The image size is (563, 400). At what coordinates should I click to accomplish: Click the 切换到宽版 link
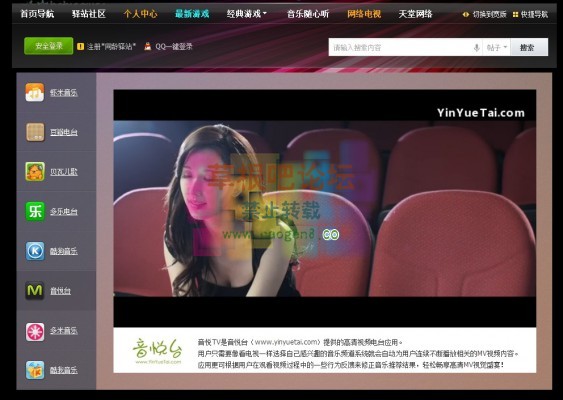(x=489, y=14)
